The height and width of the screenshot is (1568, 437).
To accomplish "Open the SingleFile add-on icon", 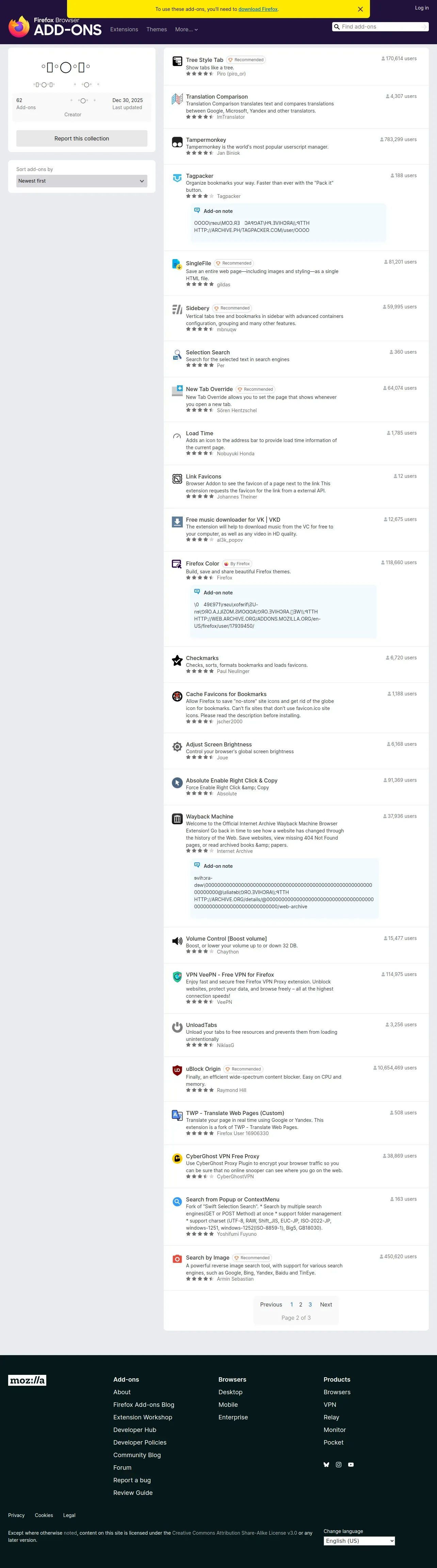I will [177, 265].
